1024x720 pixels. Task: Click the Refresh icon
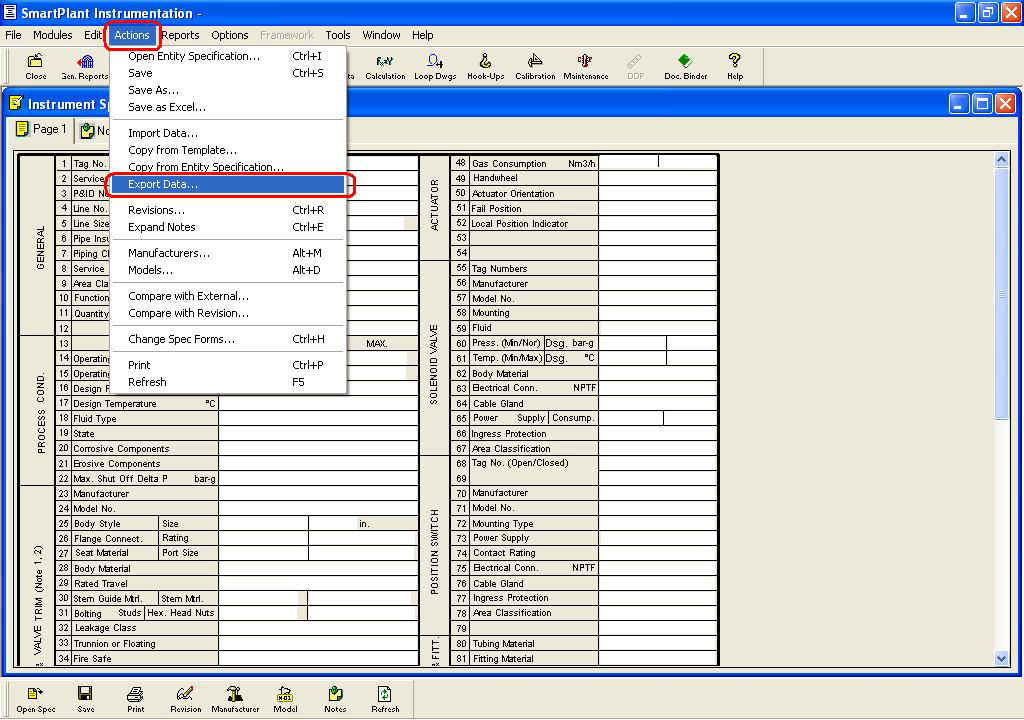tap(385, 697)
